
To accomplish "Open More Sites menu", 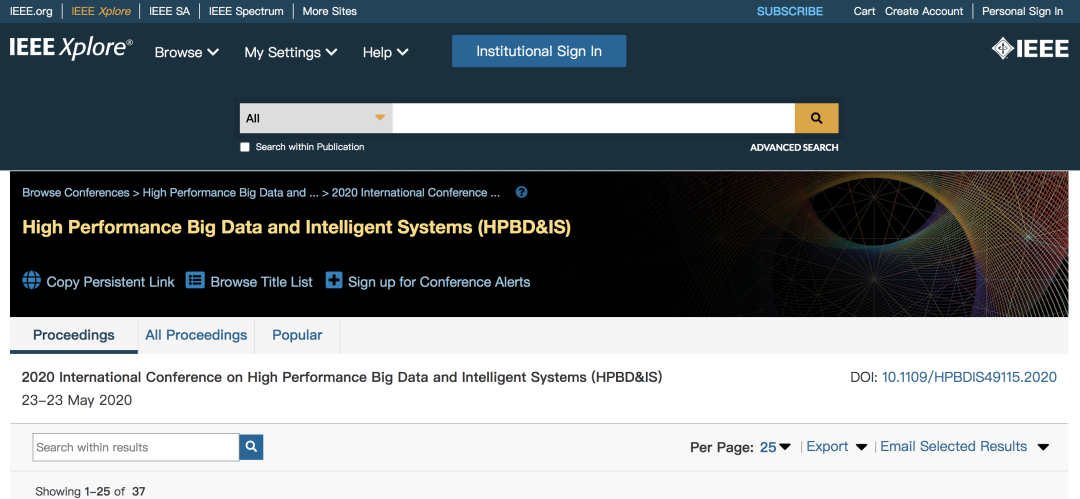I will [x=329, y=11].
